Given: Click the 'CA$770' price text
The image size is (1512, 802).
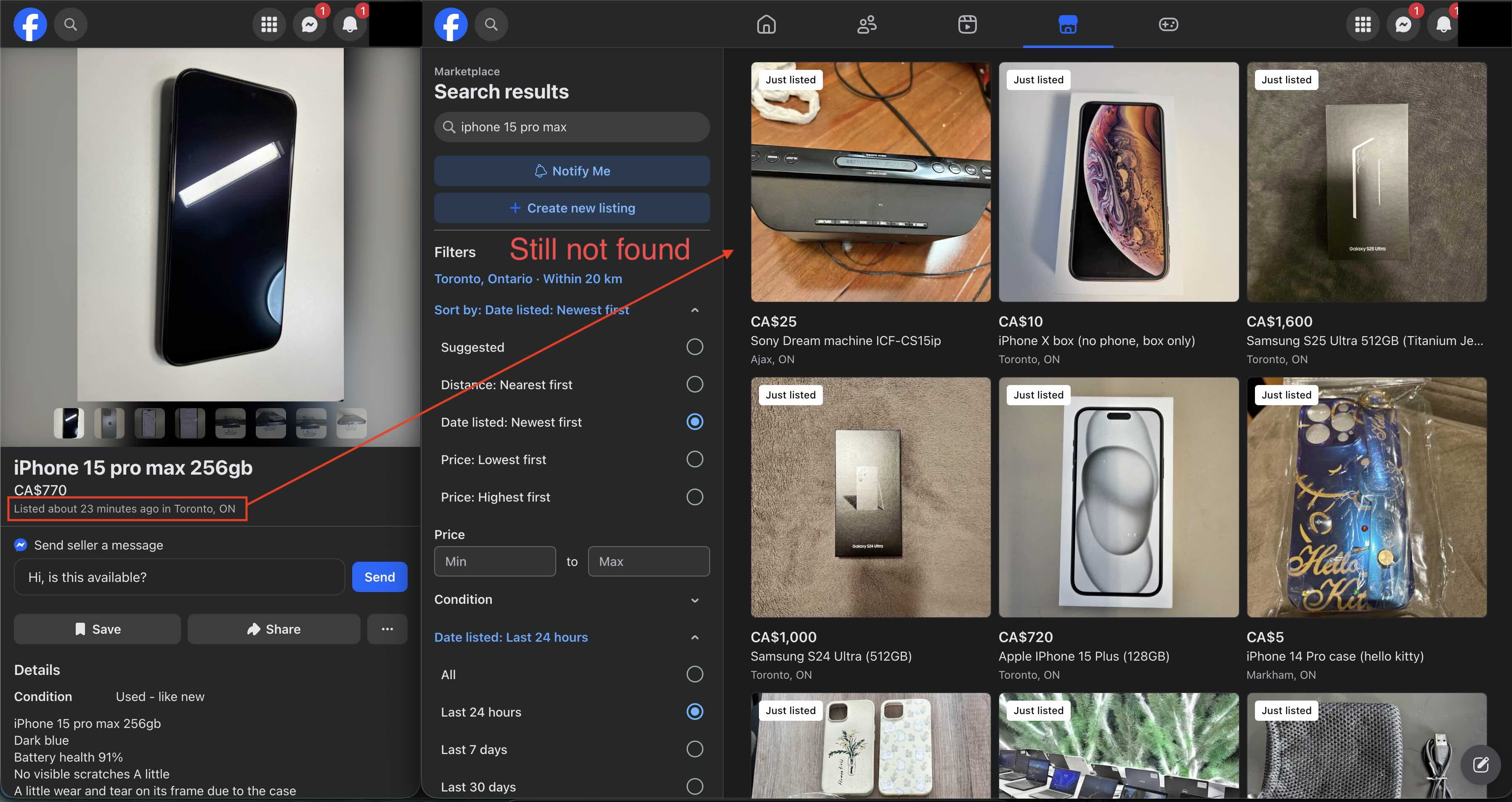Looking at the screenshot, I should 40,490.
